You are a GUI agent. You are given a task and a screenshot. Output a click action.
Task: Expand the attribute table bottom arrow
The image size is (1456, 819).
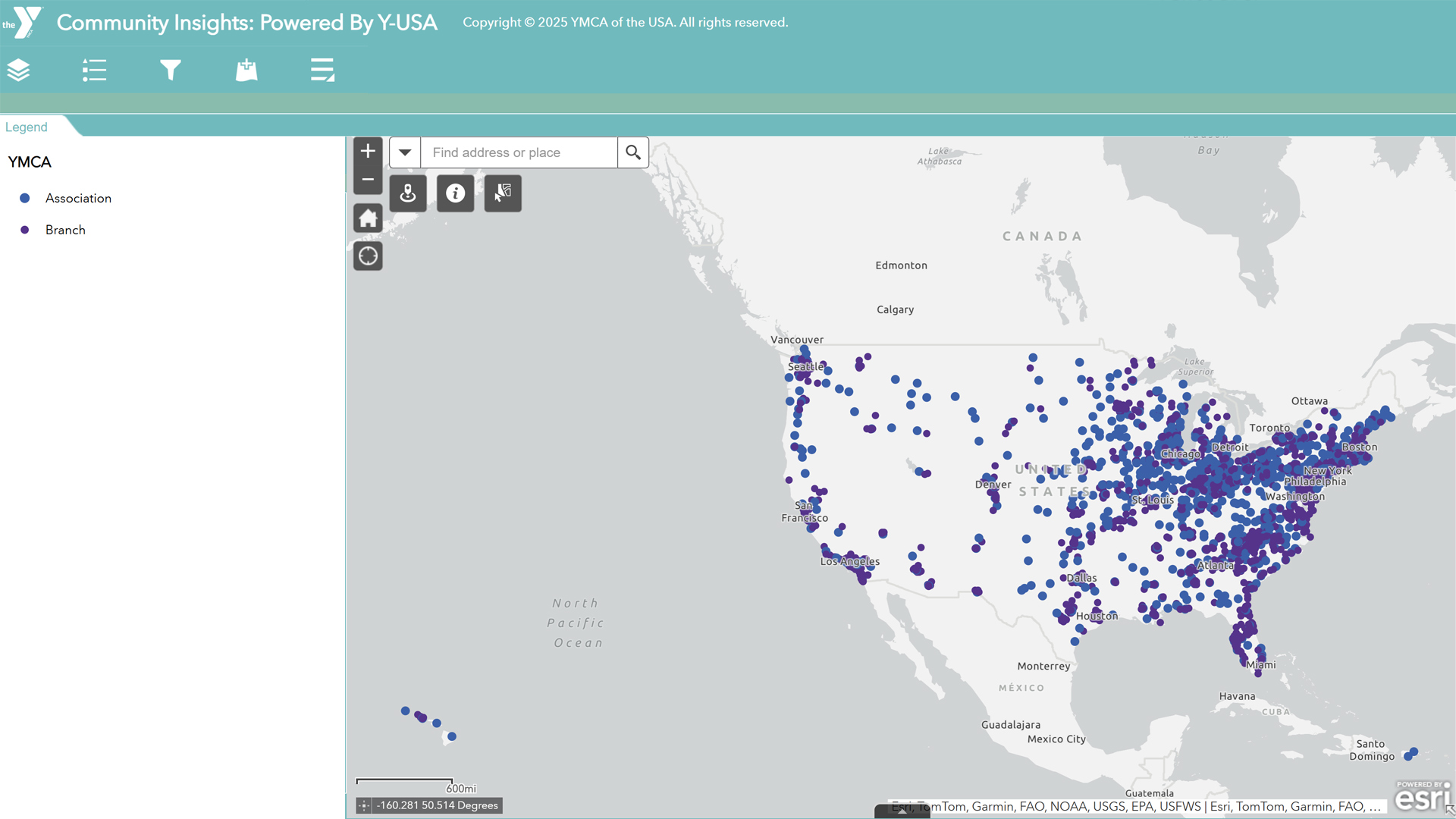(902, 811)
